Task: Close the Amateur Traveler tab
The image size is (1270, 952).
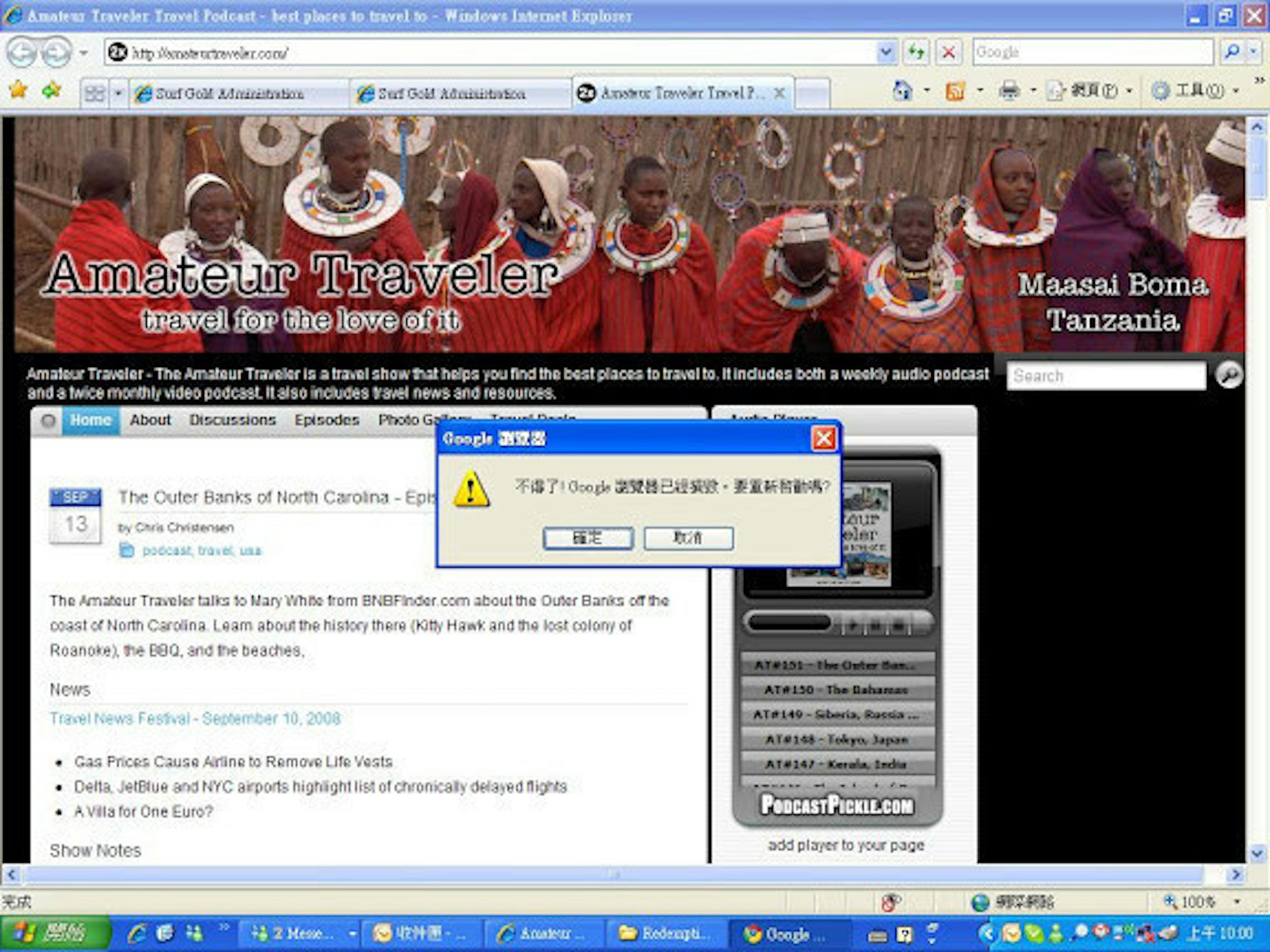Action: coord(779,93)
